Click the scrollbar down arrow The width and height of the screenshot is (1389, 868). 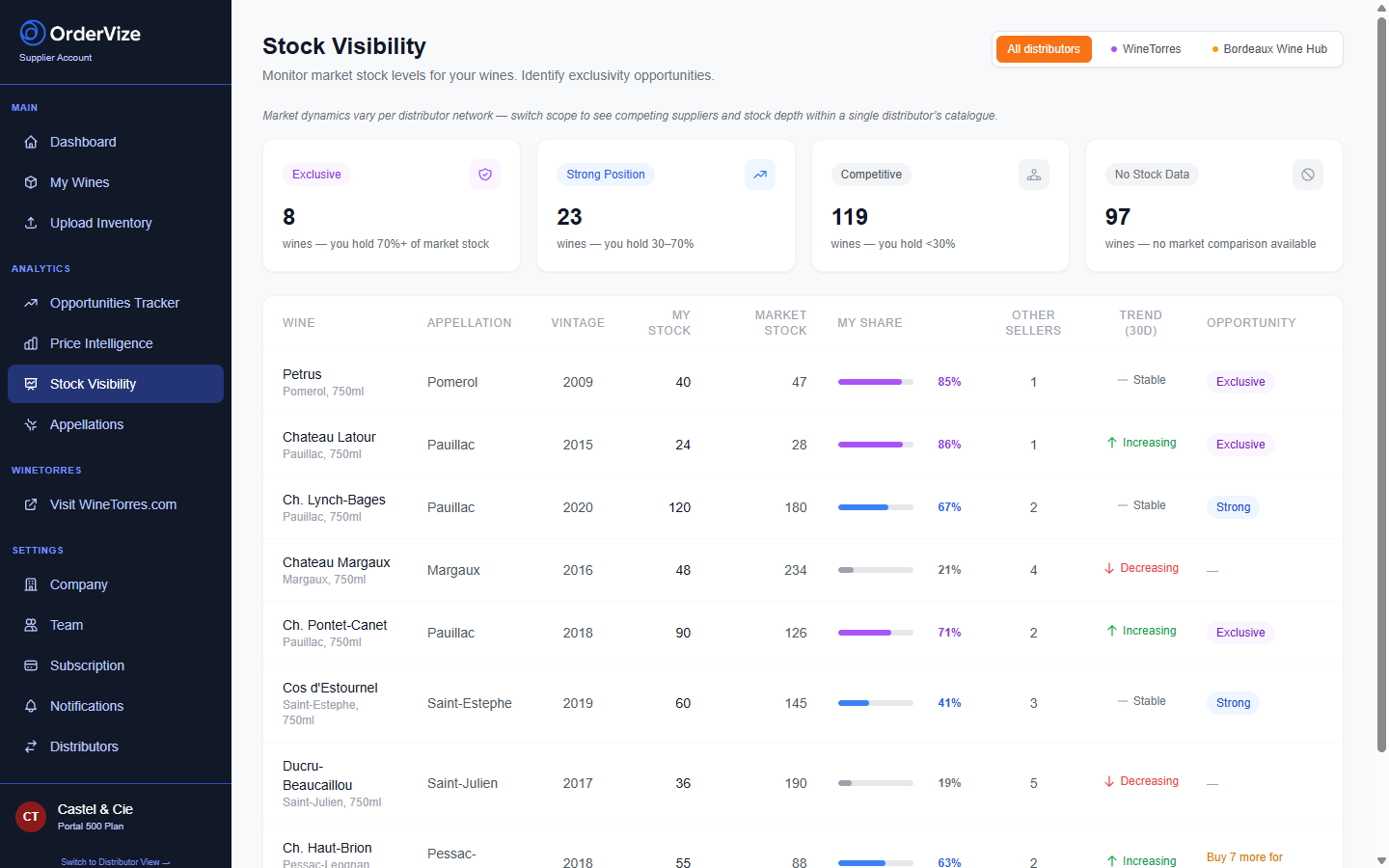point(1381,860)
